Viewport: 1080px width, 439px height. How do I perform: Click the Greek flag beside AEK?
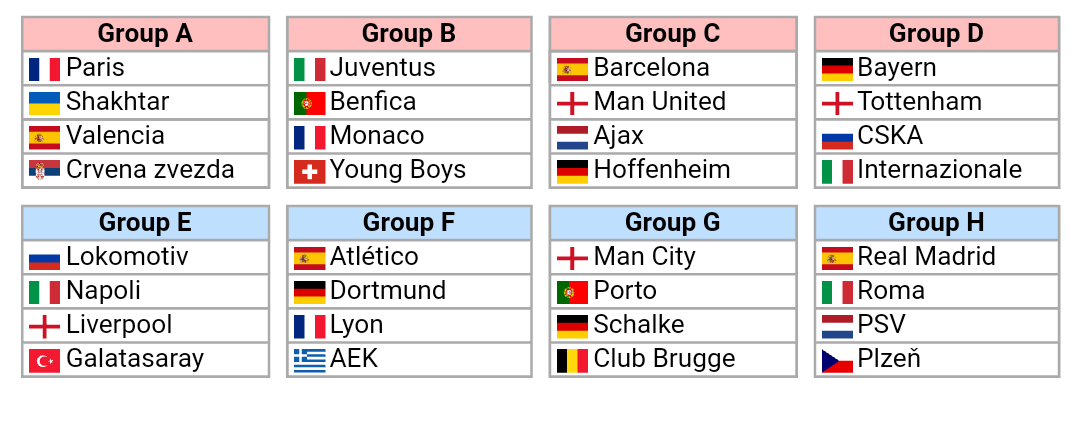[309, 360]
